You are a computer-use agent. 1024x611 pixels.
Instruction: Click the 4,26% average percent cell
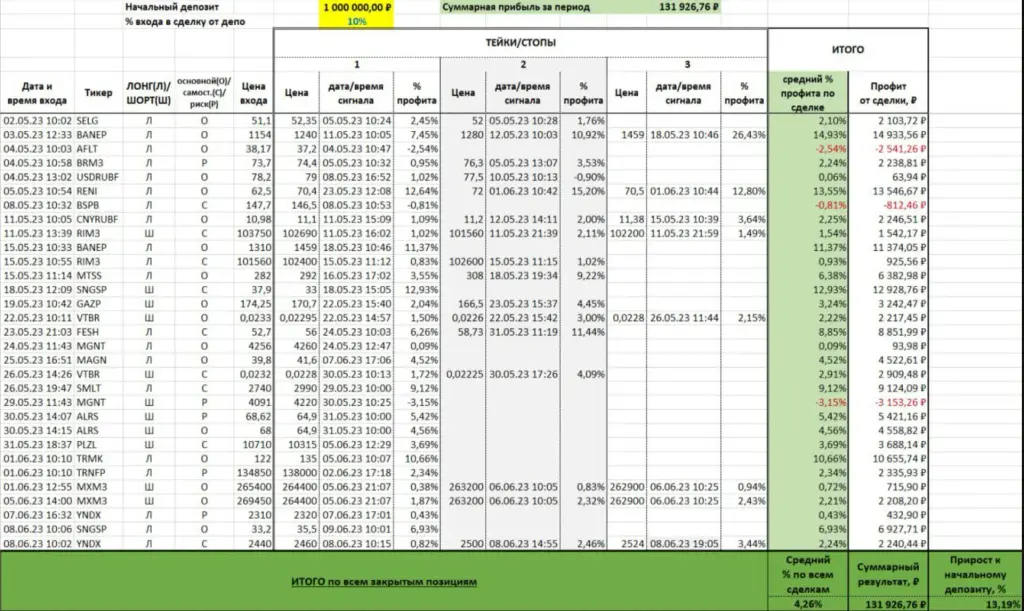click(808, 604)
